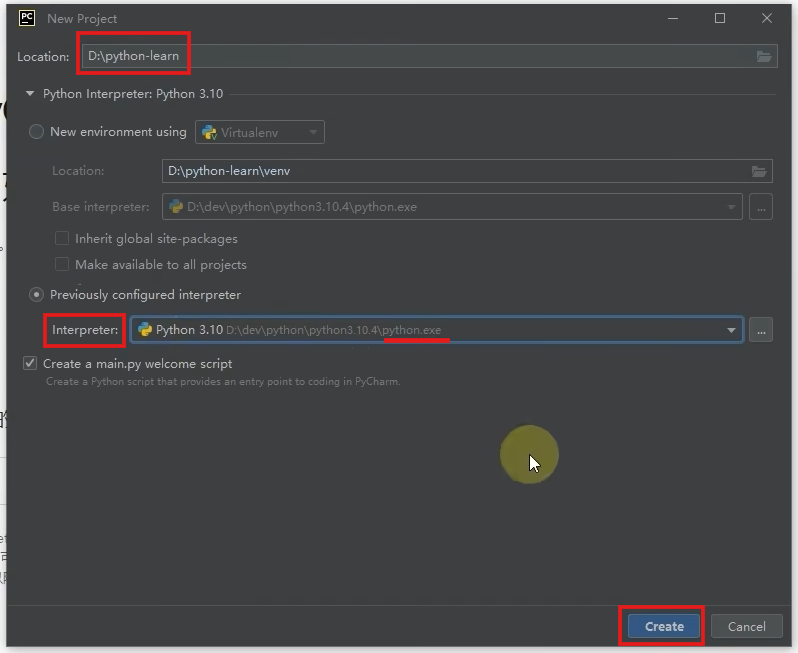798x653 pixels.
Task: Click the 'Base interpreter:' label
Action: 101,207
